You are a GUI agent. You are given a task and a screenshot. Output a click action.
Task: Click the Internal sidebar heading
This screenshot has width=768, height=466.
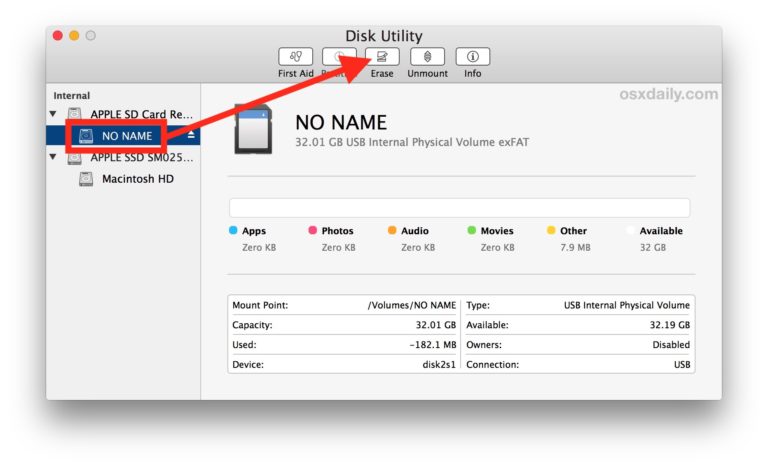pyautogui.click(x=72, y=96)
